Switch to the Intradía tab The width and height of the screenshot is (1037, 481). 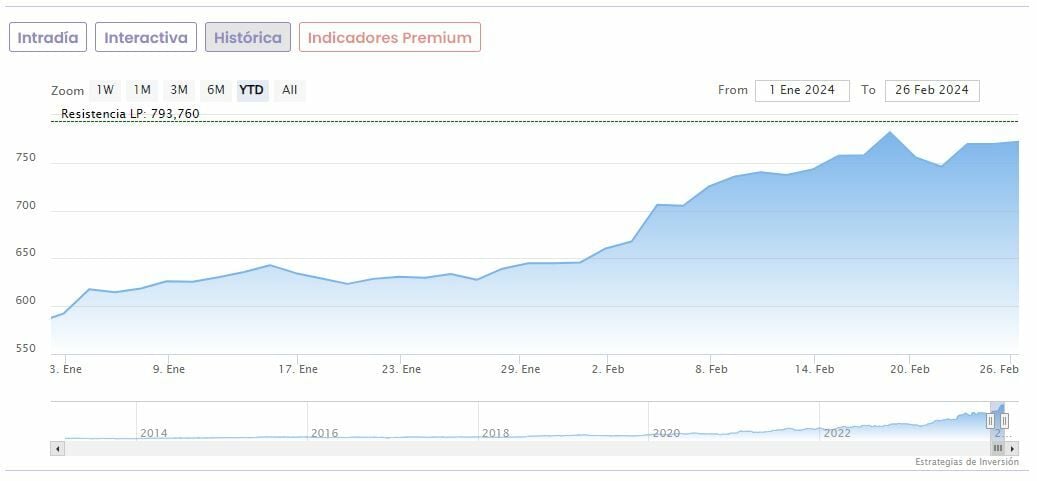[48, 38]
